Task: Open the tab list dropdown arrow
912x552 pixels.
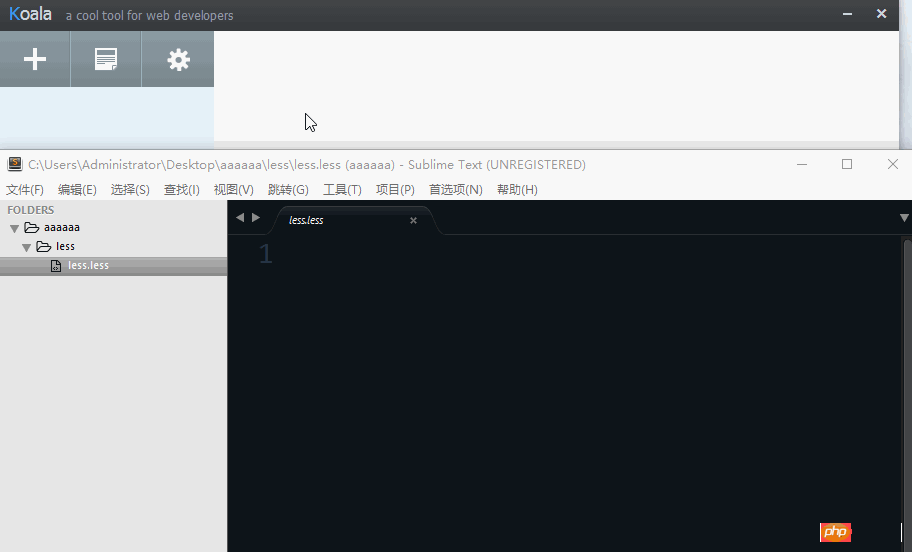Action: click(x=904, y=218)
